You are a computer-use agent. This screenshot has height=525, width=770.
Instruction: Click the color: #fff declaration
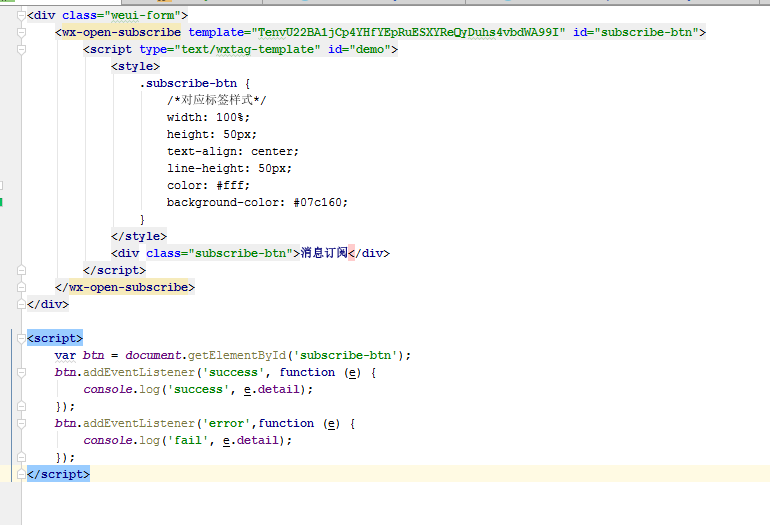[208, 185]
